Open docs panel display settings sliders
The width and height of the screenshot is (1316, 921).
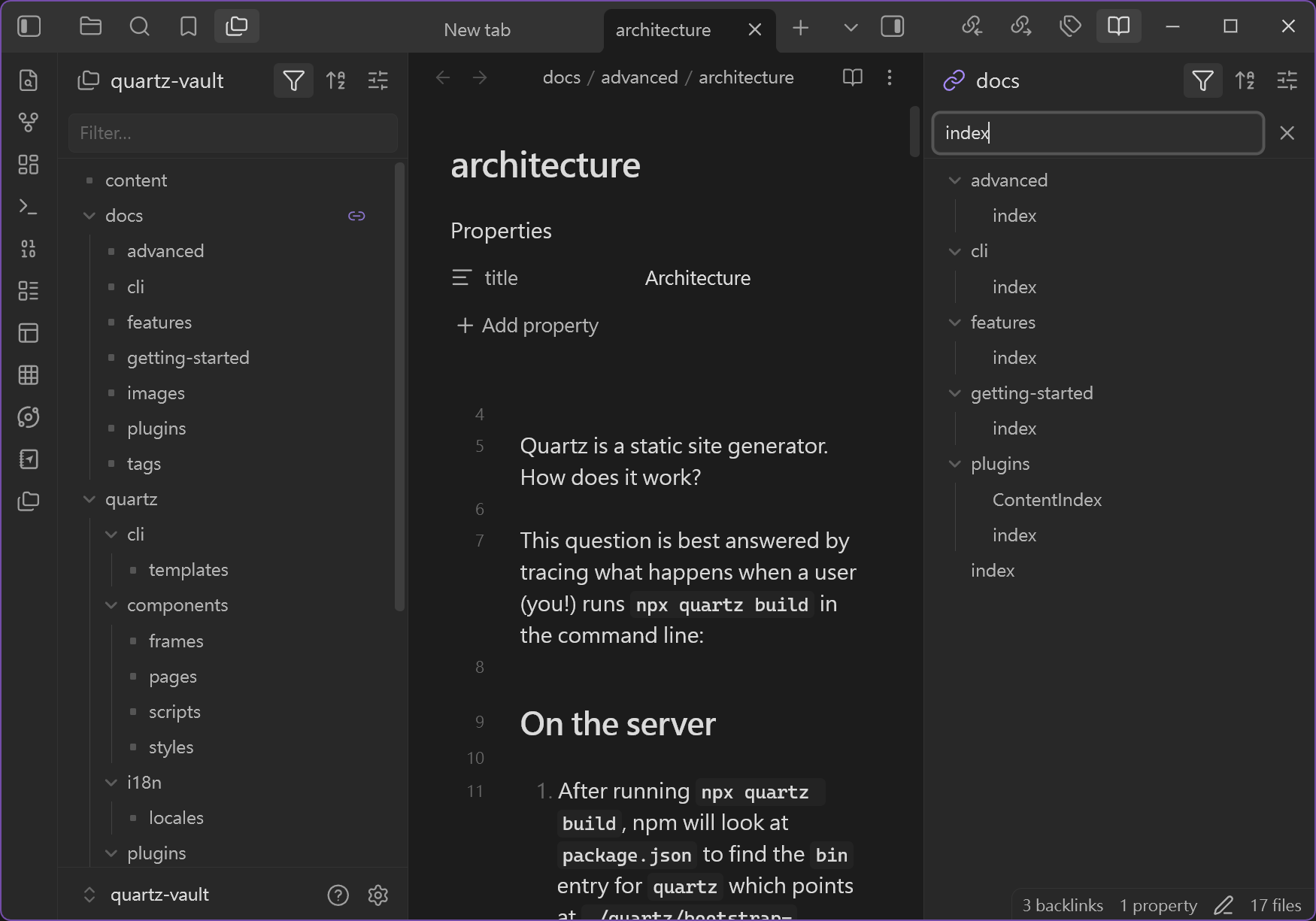[x=1287, y=80]
